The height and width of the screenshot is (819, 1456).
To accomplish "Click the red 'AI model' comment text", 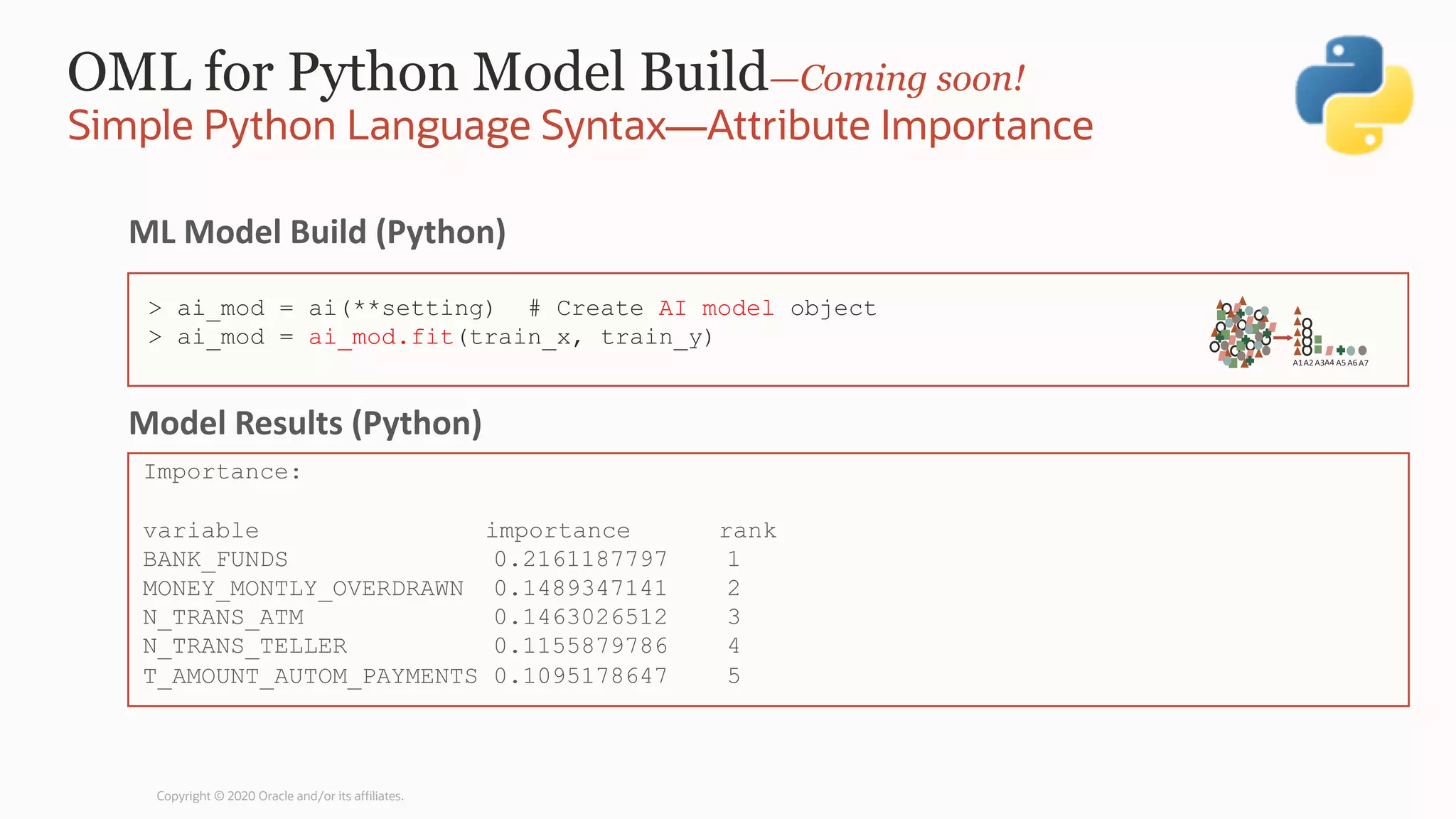I will click(x=716, y=308).
